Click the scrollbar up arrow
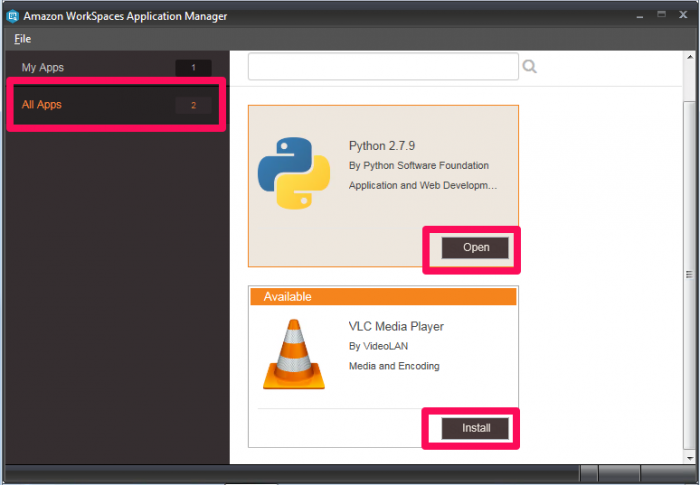 tap(690, 57)
